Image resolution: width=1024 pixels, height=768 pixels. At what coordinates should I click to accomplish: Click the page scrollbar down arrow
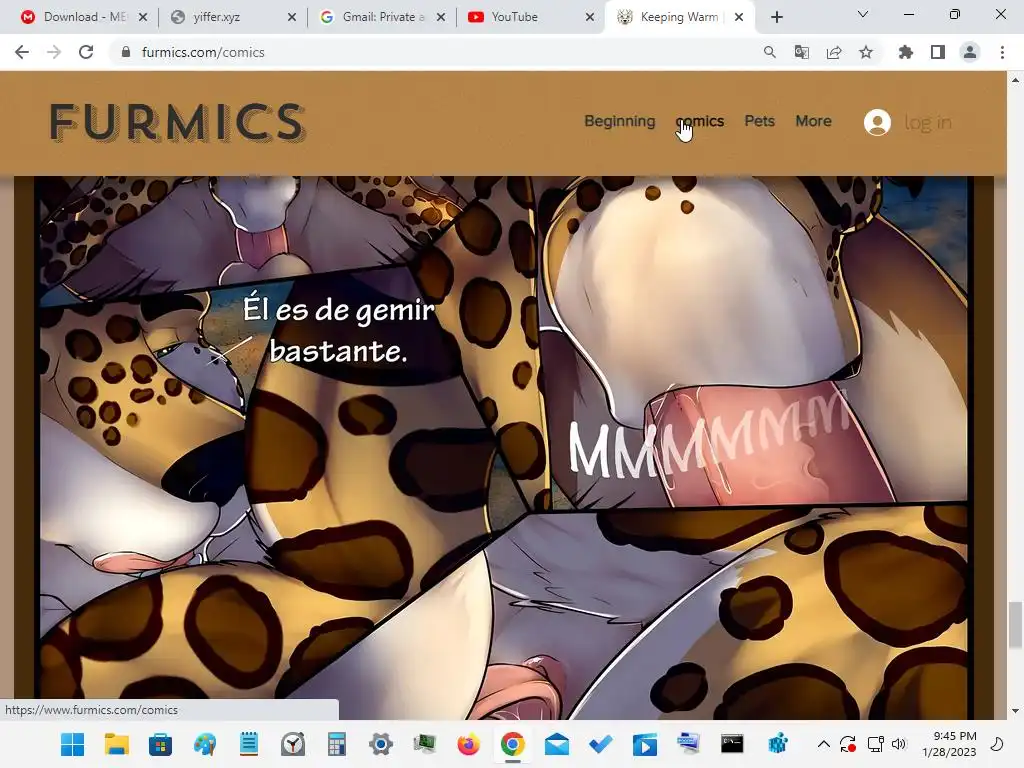point(1015,711)
